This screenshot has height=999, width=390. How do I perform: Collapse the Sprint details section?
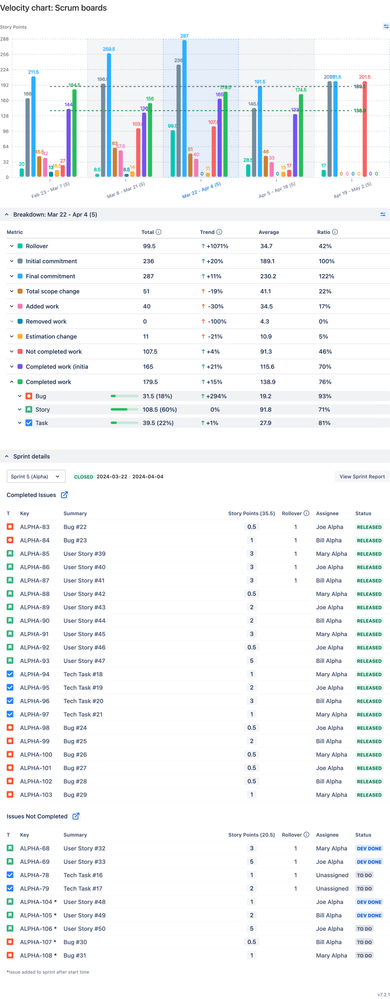(x=7, y=457)
